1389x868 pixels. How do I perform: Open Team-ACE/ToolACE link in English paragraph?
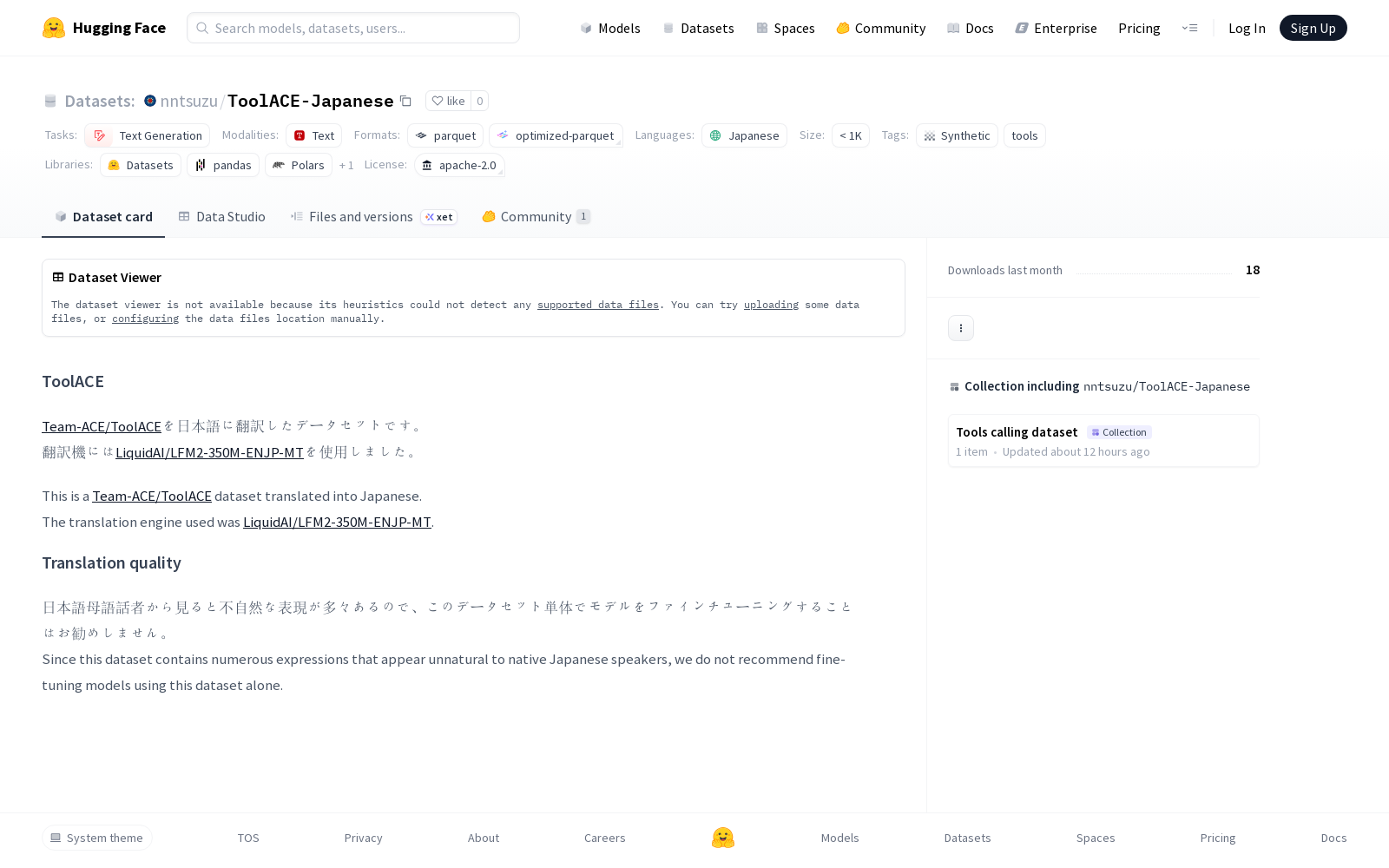click(152, 496)
